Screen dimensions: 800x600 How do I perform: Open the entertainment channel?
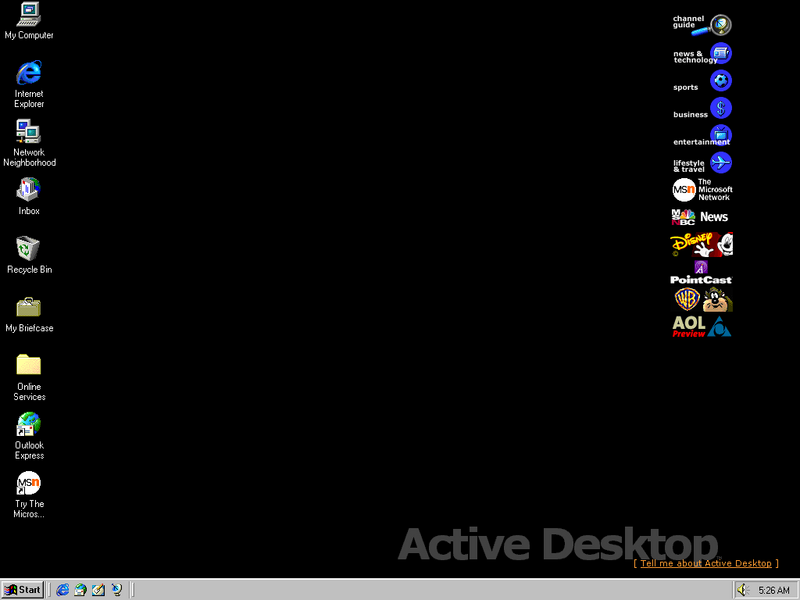click(702, 136)
